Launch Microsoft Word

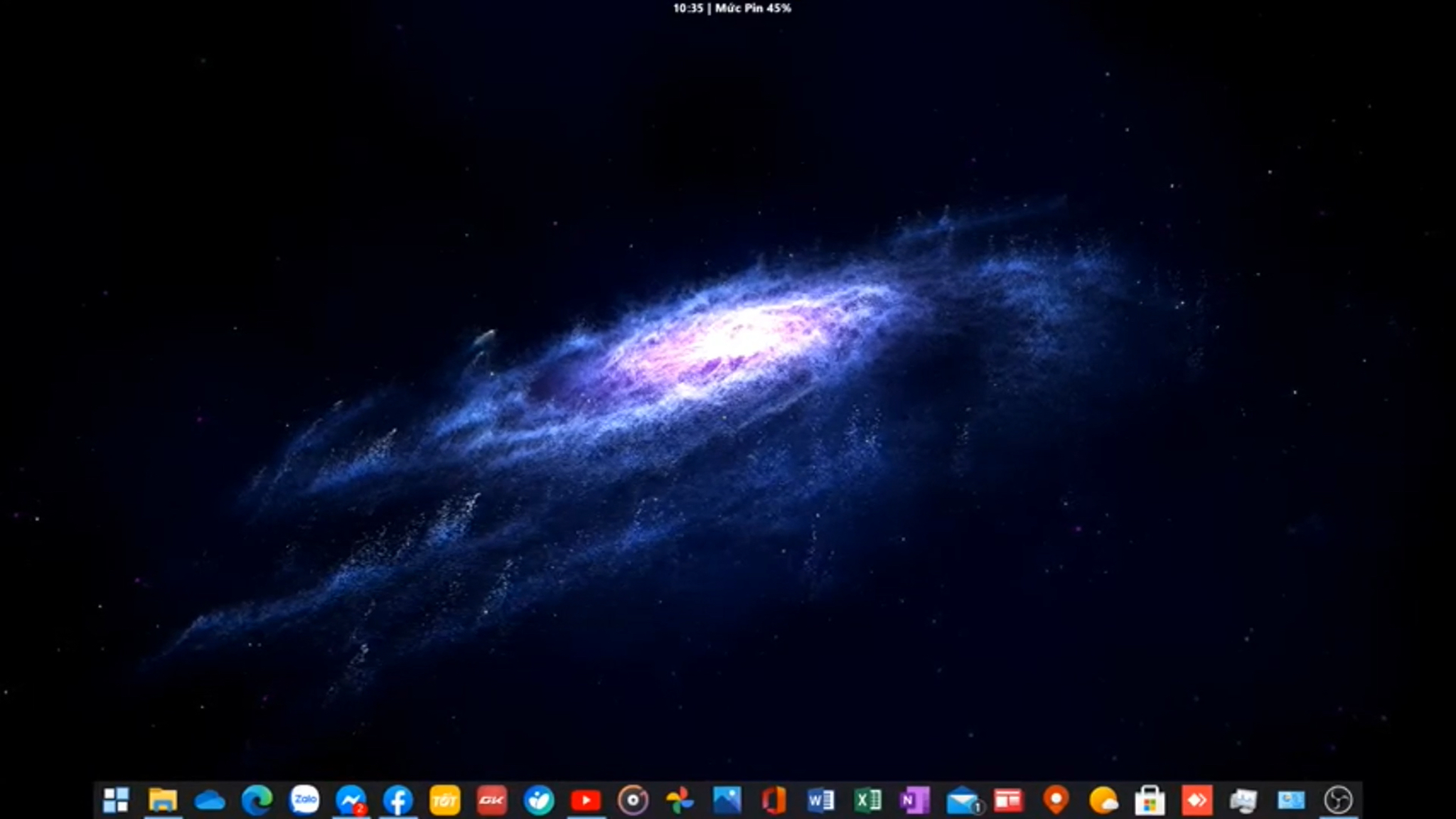coord(820,801)
